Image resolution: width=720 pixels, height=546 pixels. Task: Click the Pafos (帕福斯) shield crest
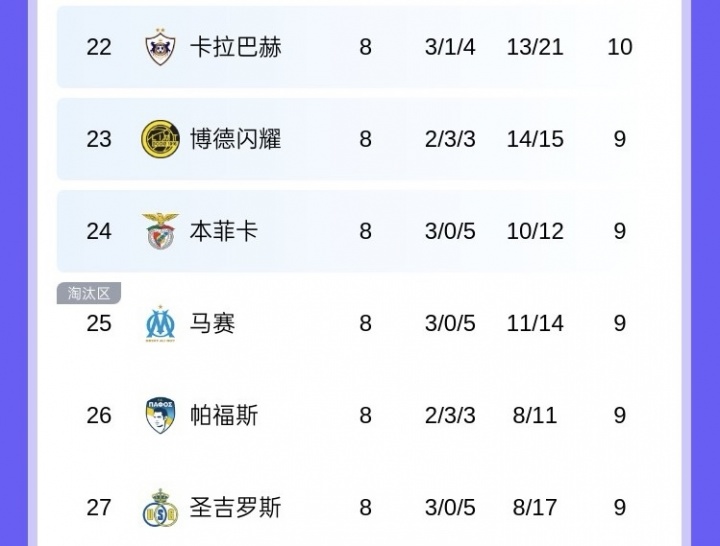point(160,415)
